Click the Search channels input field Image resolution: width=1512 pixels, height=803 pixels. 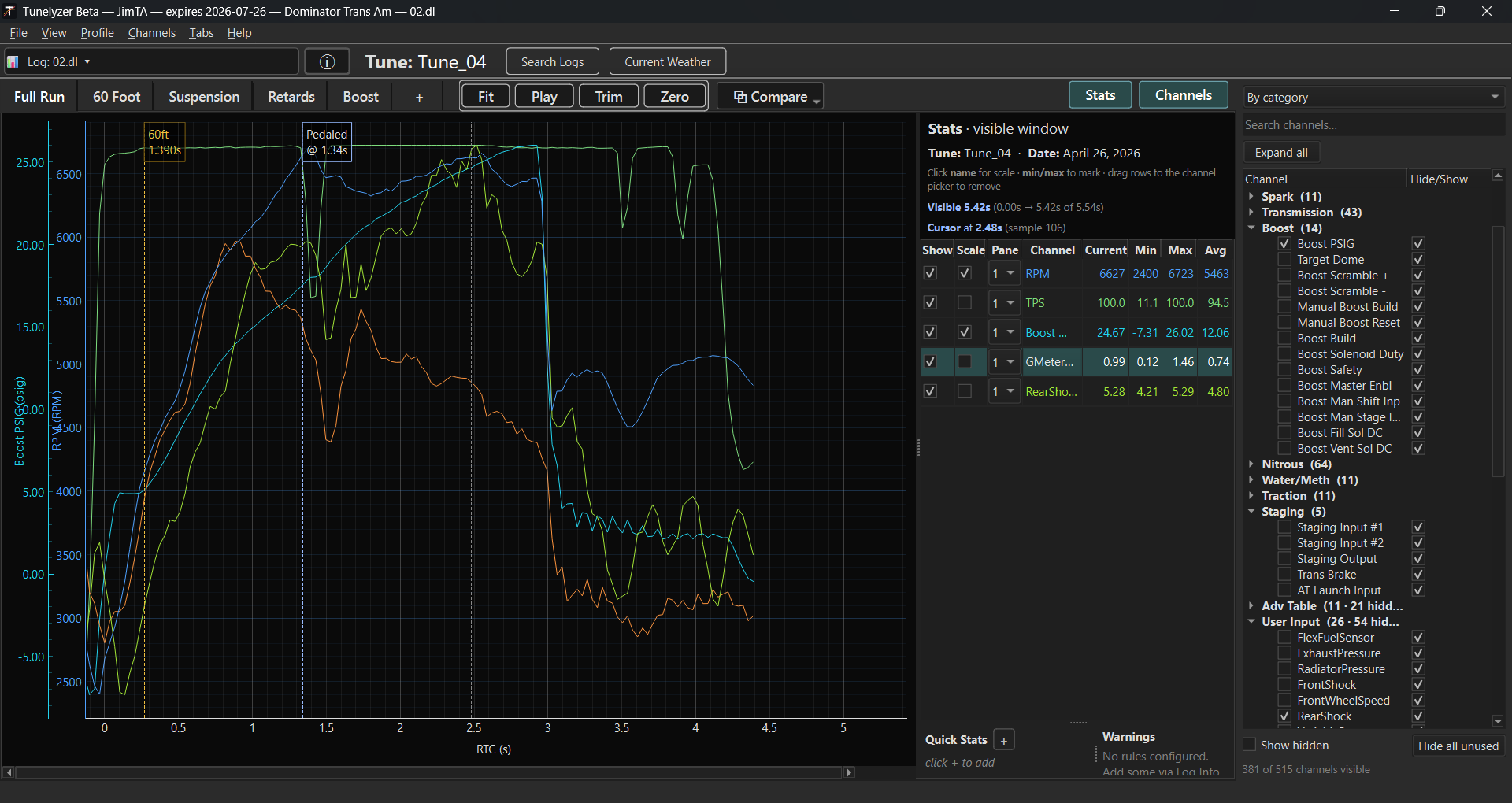(1373, 124)
